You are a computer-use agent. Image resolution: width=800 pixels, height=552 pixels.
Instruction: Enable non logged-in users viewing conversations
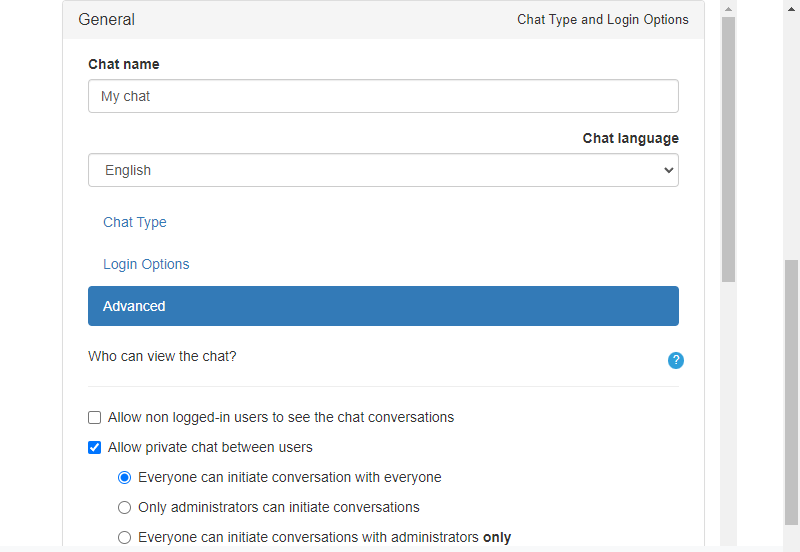(95, 417)
